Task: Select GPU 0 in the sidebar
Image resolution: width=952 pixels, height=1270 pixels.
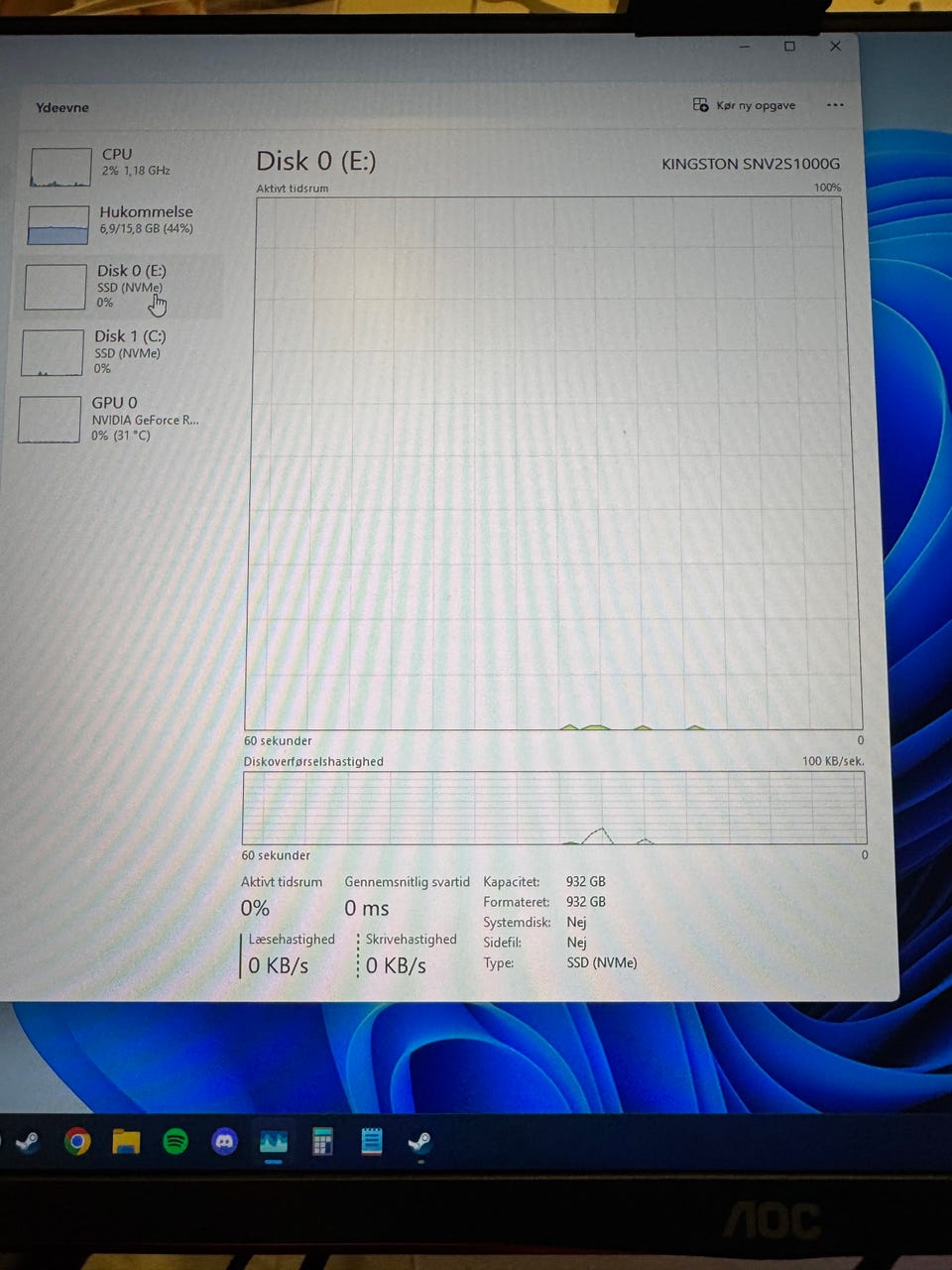Action: click(117, 419)
